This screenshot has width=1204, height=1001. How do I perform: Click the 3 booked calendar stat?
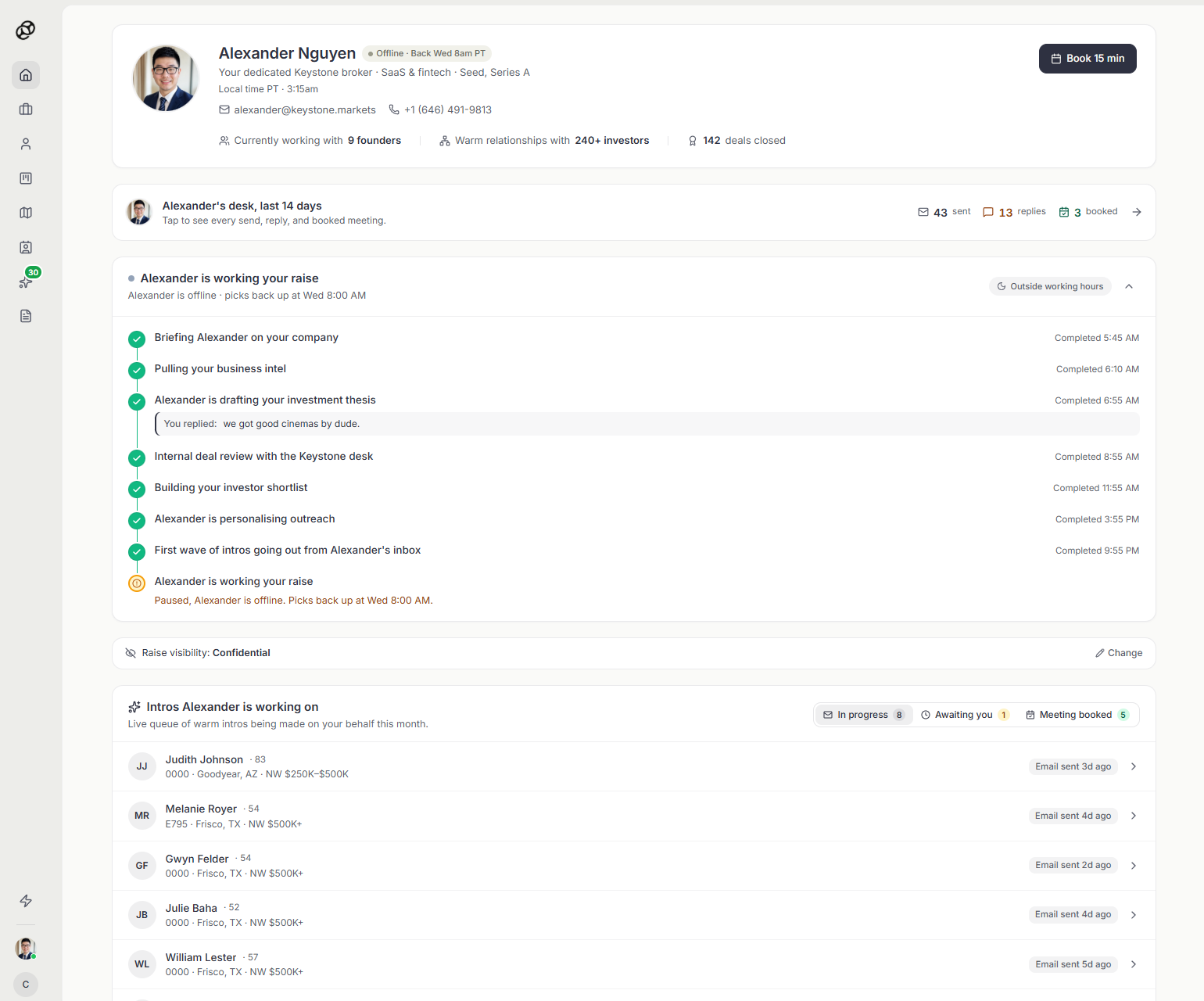click(x=1088, y=212)
